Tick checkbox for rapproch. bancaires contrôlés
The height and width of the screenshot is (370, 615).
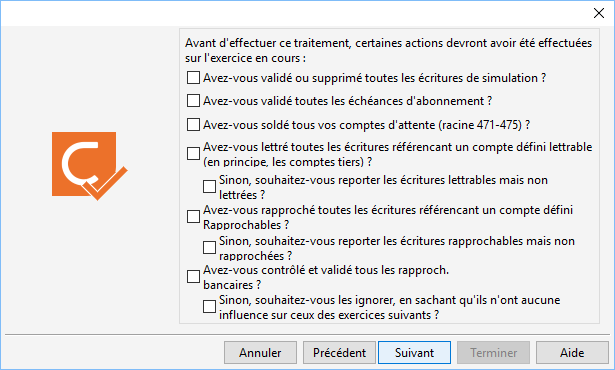tap(193, 276)
